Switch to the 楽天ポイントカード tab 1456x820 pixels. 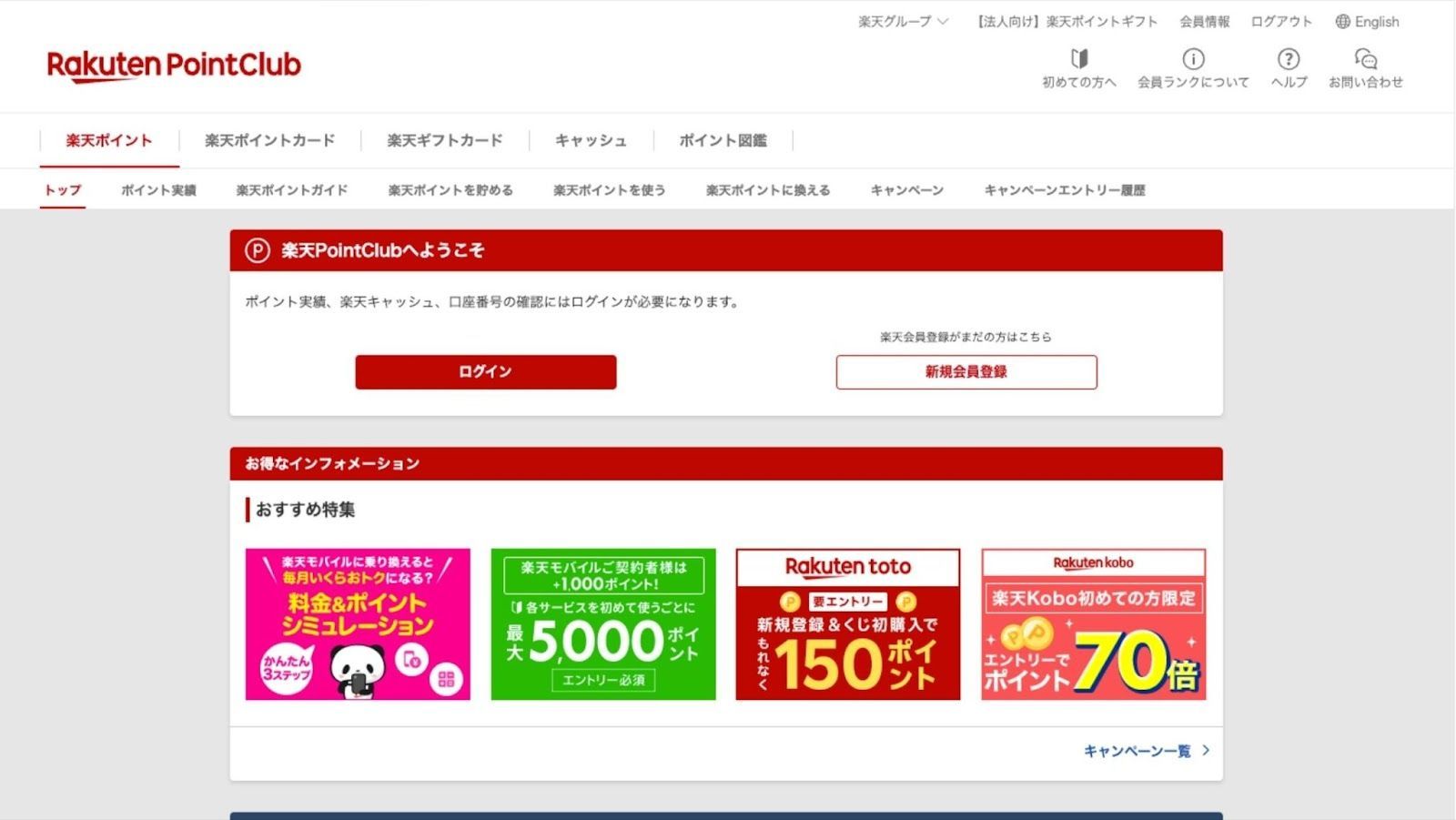point(270,140)
